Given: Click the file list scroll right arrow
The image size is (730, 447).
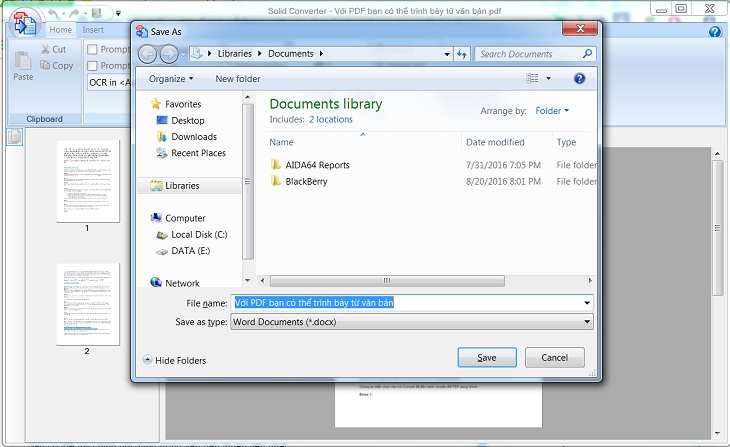Looking at the screenshot, I should point(590,281).
